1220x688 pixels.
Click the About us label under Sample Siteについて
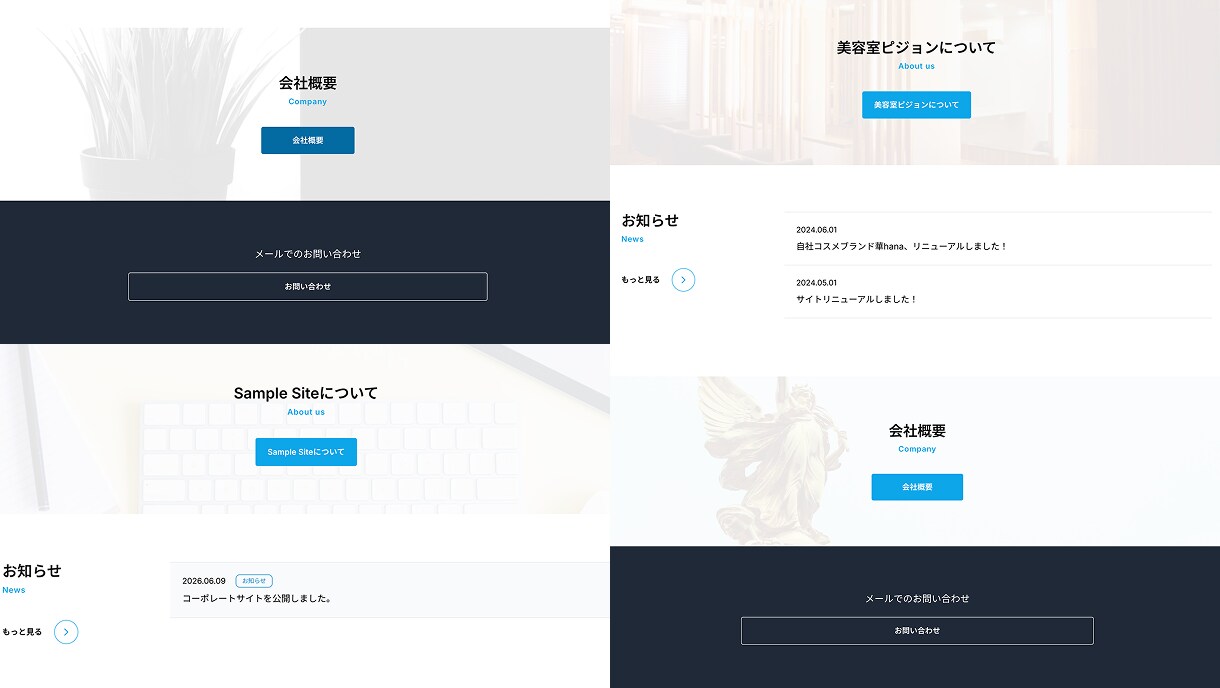coord(306,412)
